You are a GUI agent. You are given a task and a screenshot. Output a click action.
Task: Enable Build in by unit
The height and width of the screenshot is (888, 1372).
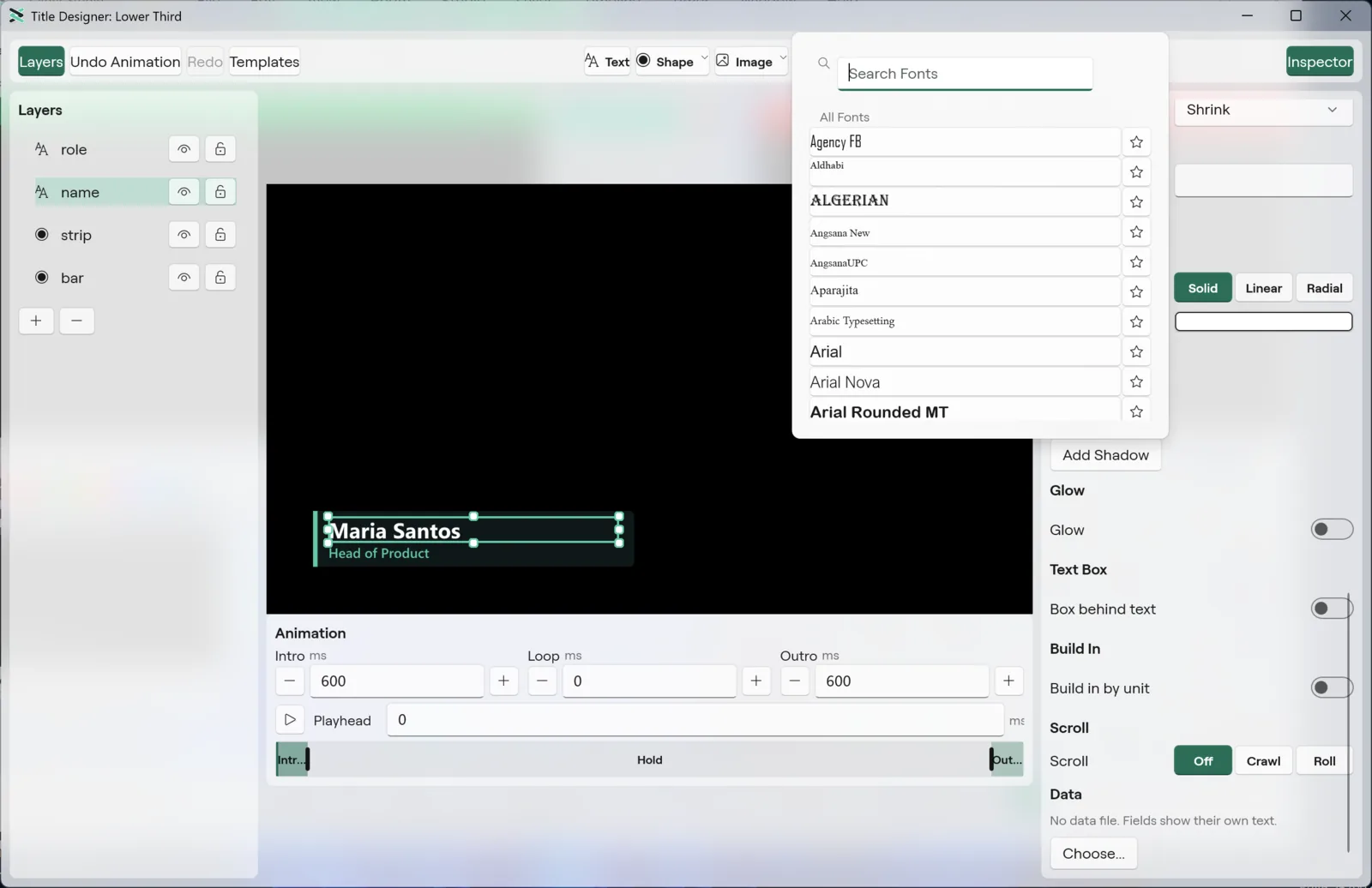click(x=1332, y=687)
